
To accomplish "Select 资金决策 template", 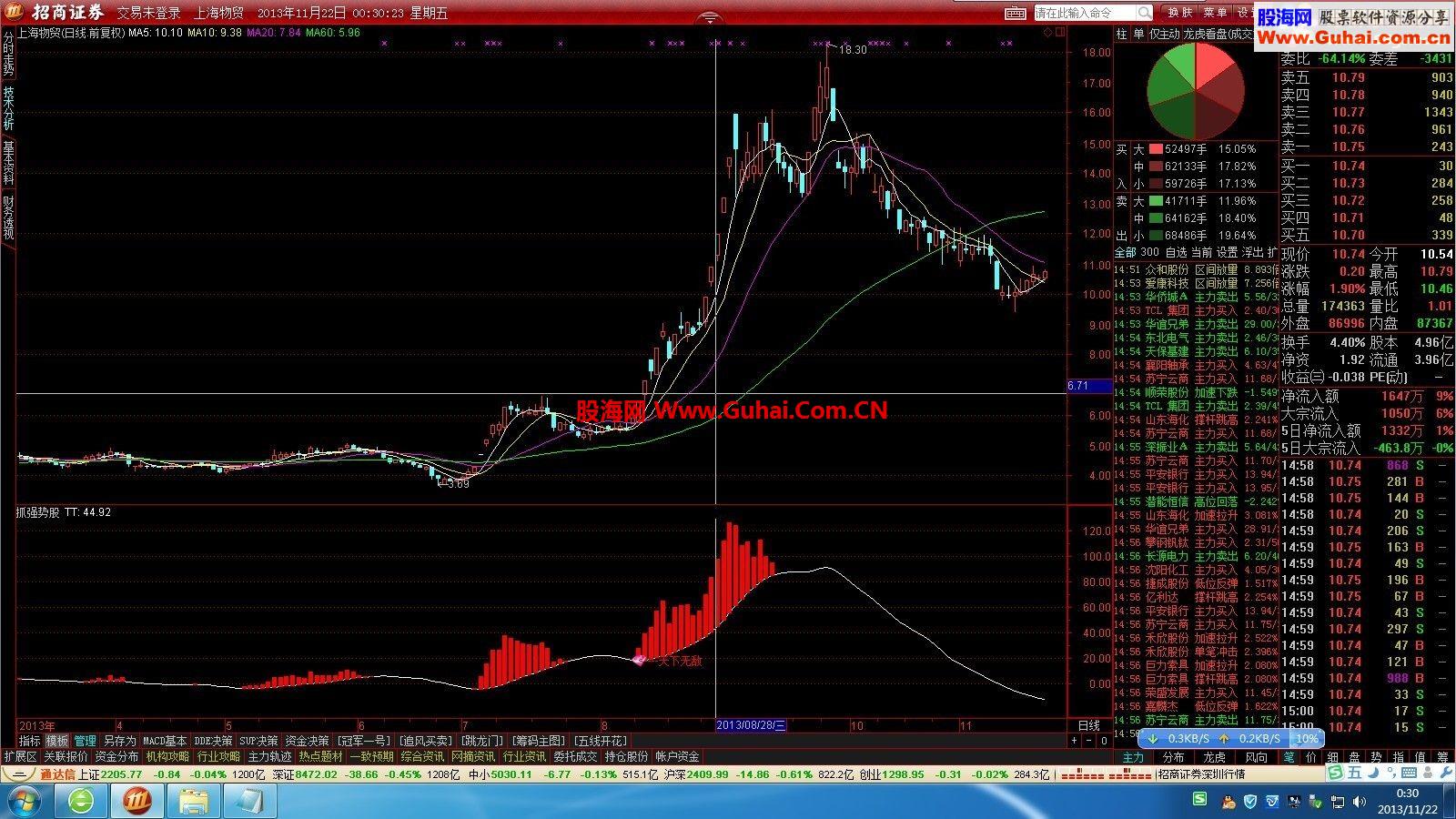I will click(307, 741).
